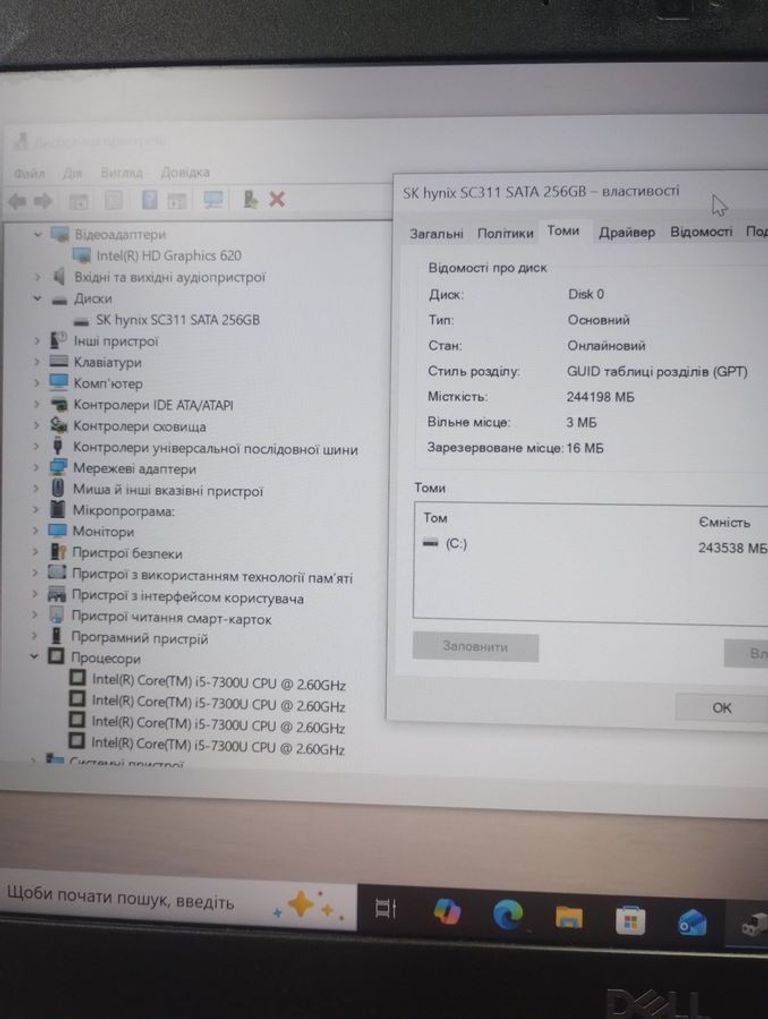Select the Томи tab
This screenshot has width=768, height=1019.
tap(563, 231)
